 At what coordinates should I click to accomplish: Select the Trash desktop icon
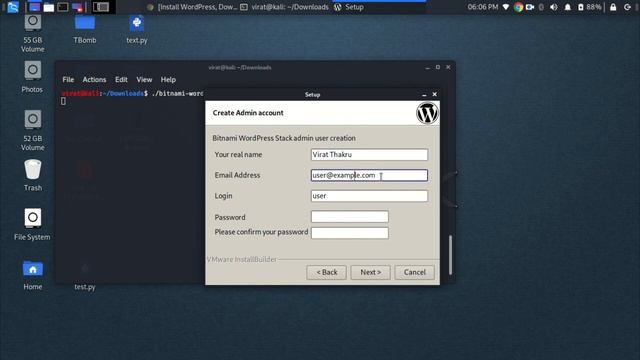[x=33, y=176]
